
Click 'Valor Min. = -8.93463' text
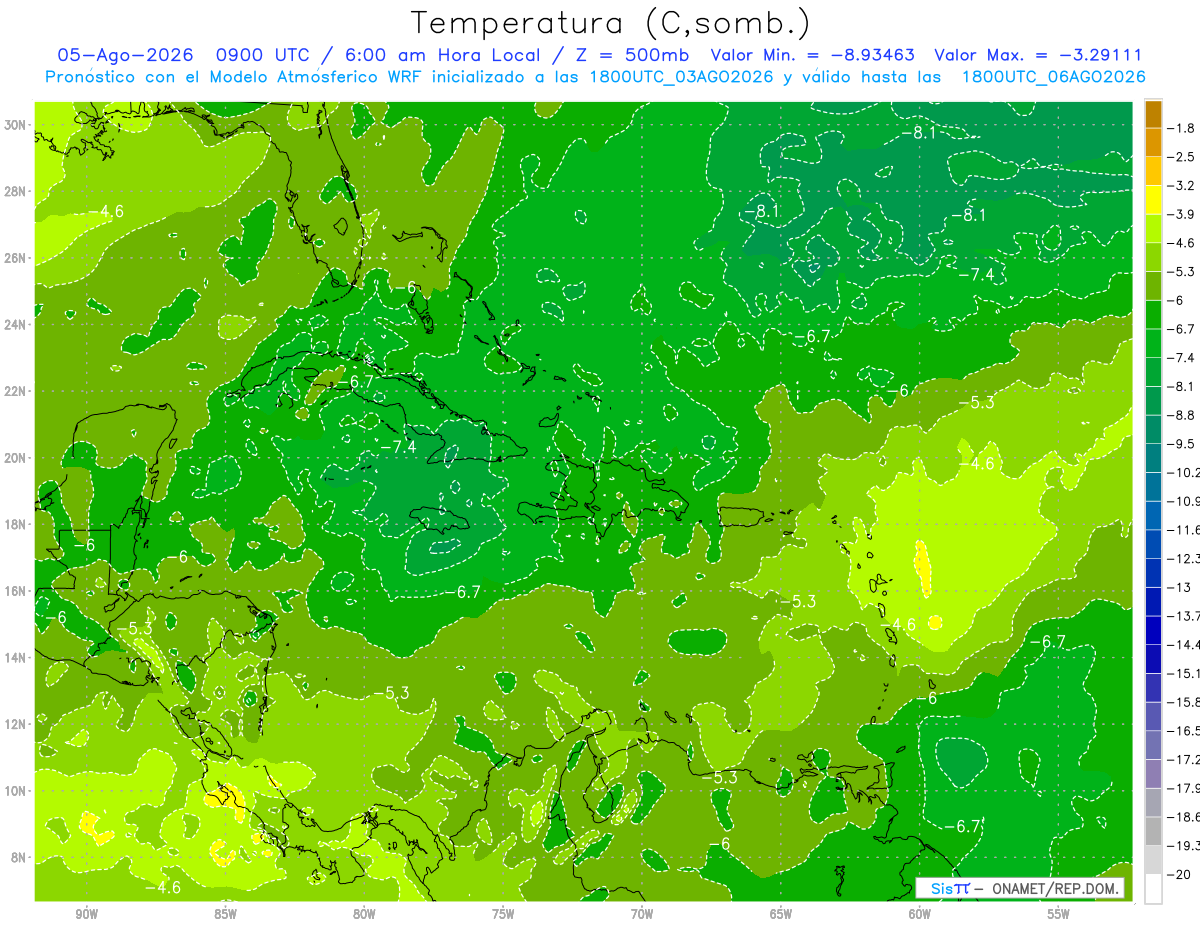click(x=812, y=55)
